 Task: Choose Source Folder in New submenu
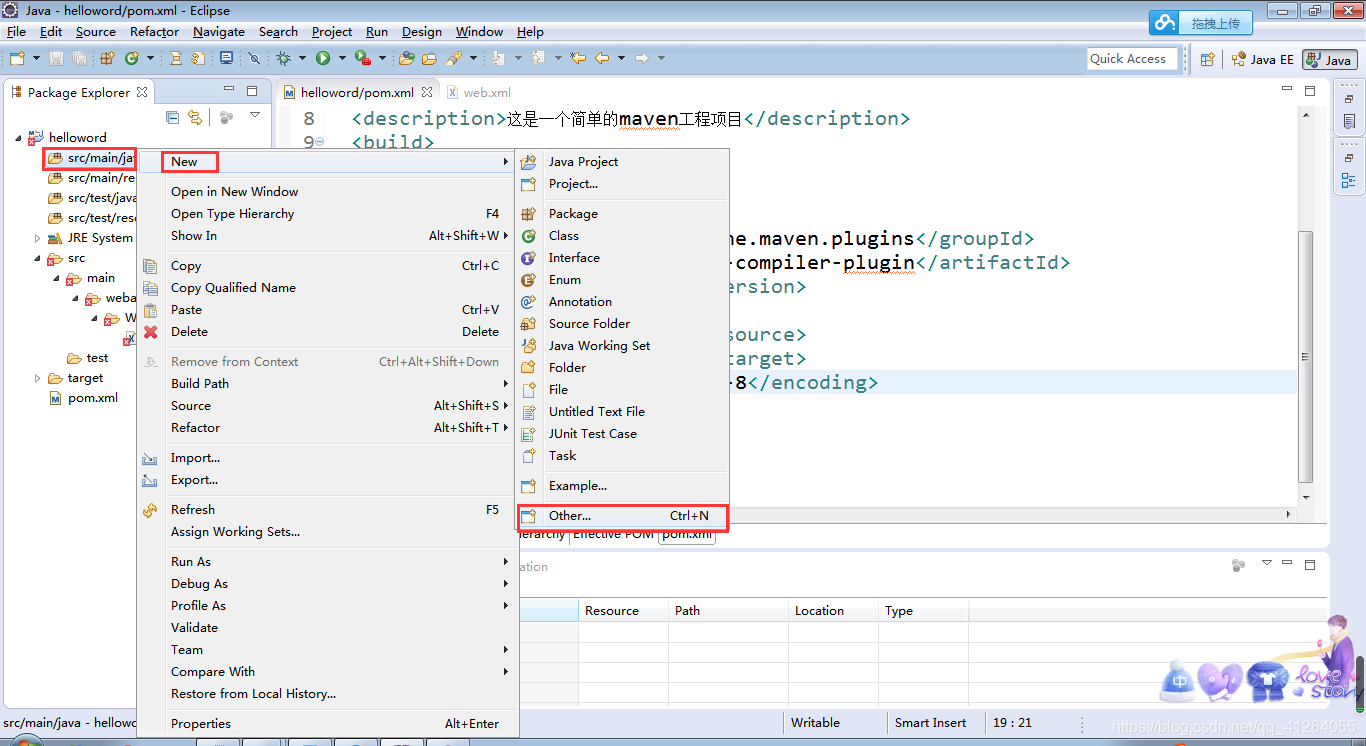pyautogui.click(x=622, y=324)
